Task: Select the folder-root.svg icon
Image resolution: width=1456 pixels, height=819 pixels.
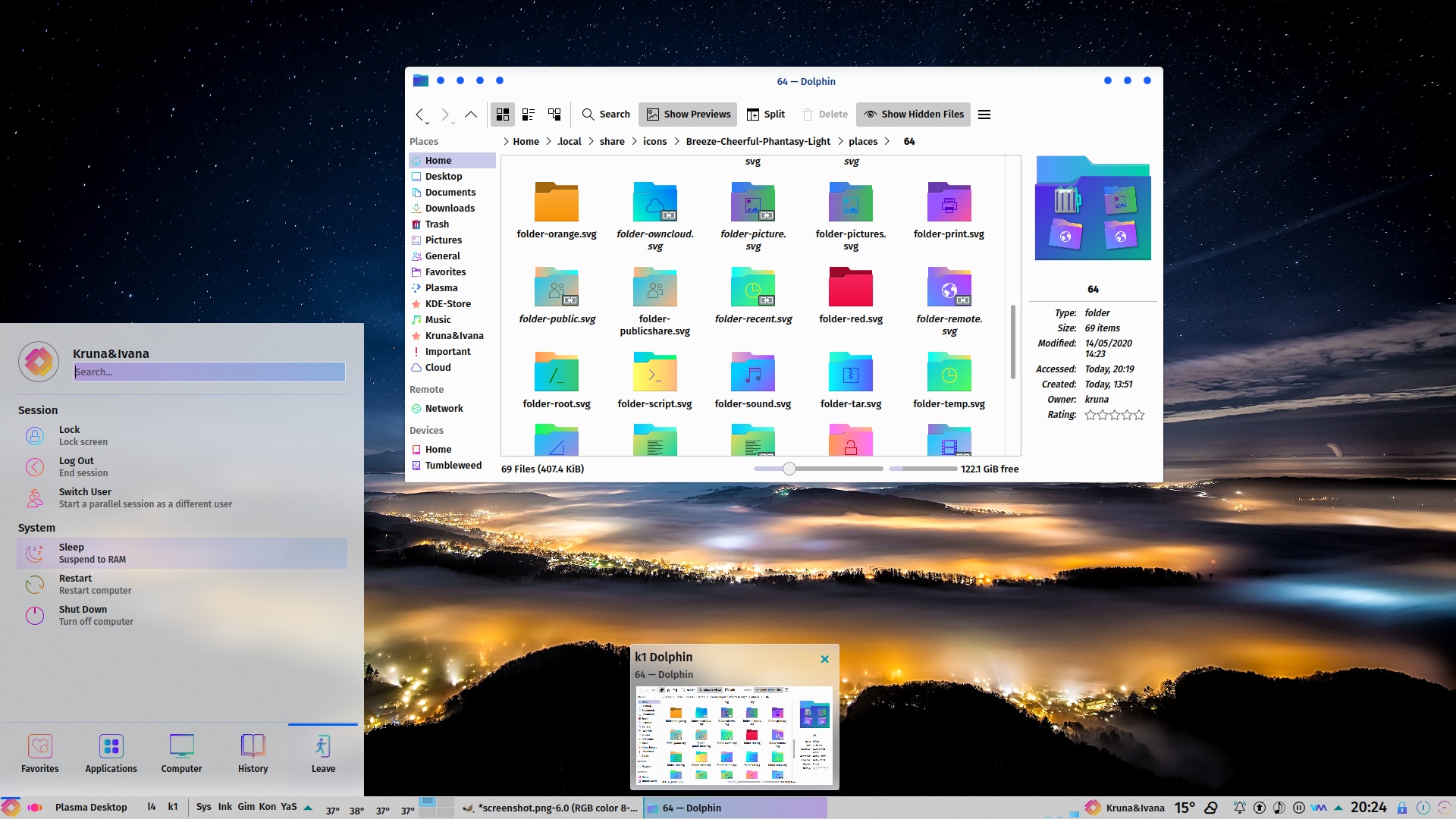Action: (557, 372)
